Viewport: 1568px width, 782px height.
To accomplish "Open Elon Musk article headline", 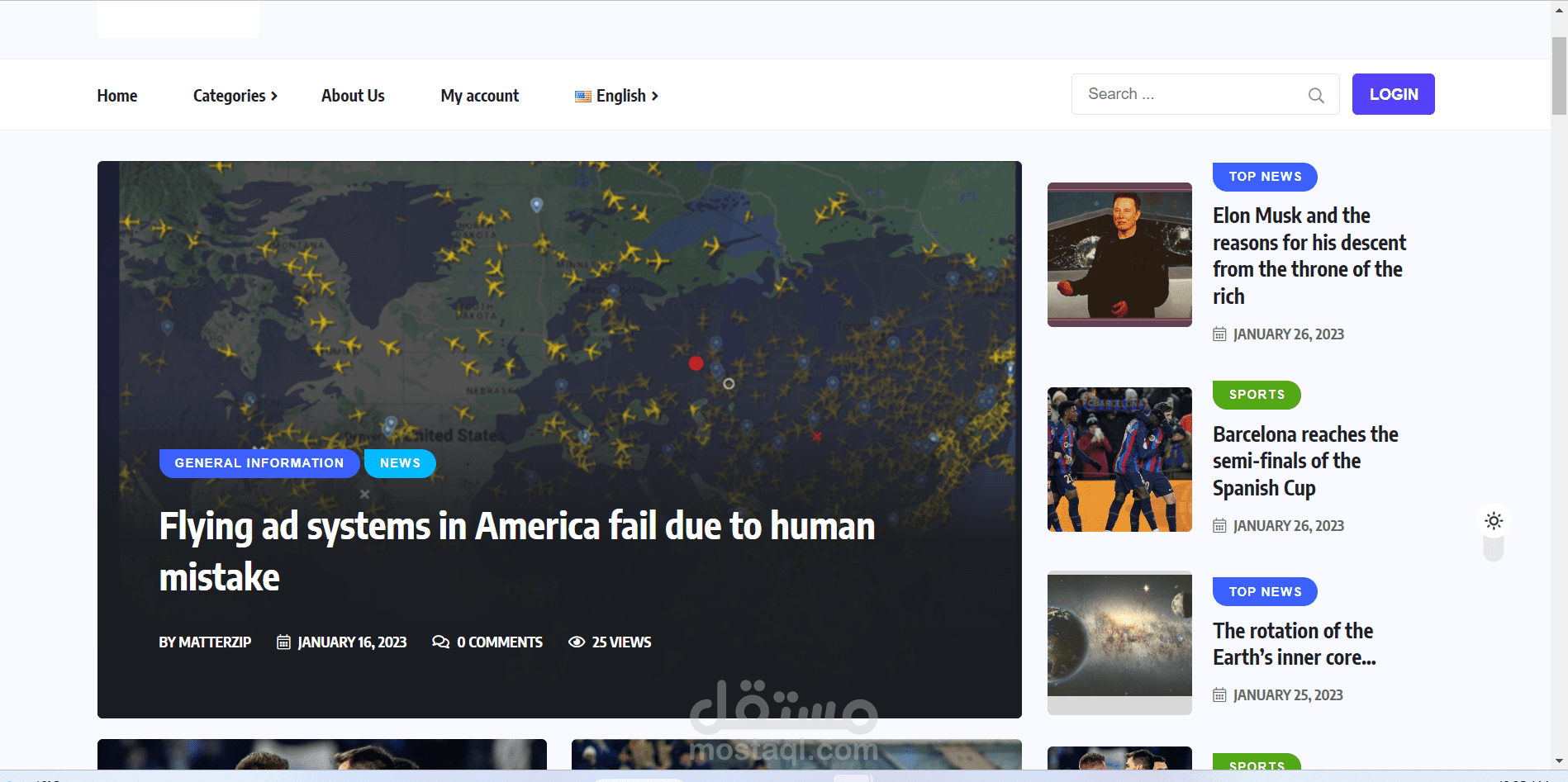I will 1309,256.
